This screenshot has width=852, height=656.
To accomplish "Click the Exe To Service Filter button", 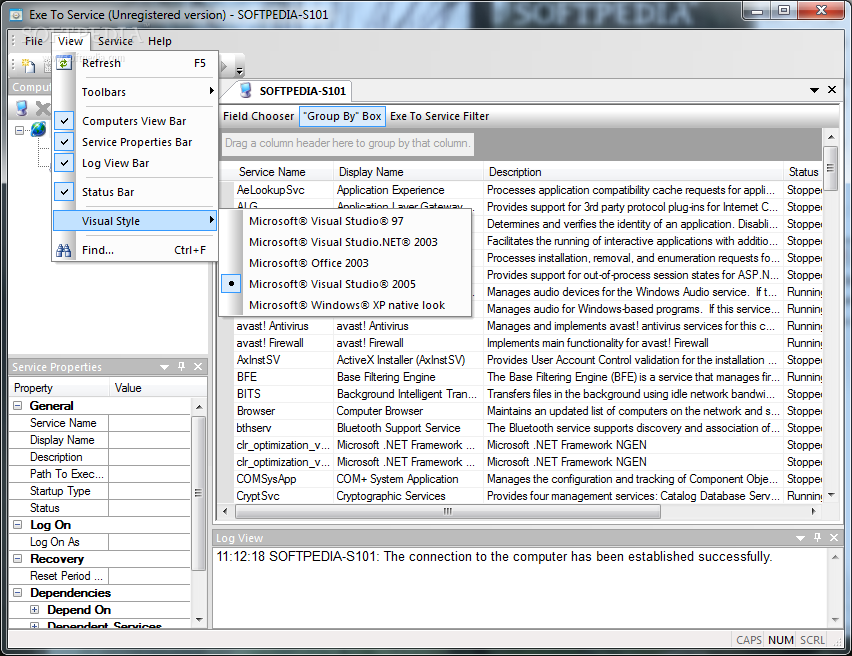I will point(440,116).
